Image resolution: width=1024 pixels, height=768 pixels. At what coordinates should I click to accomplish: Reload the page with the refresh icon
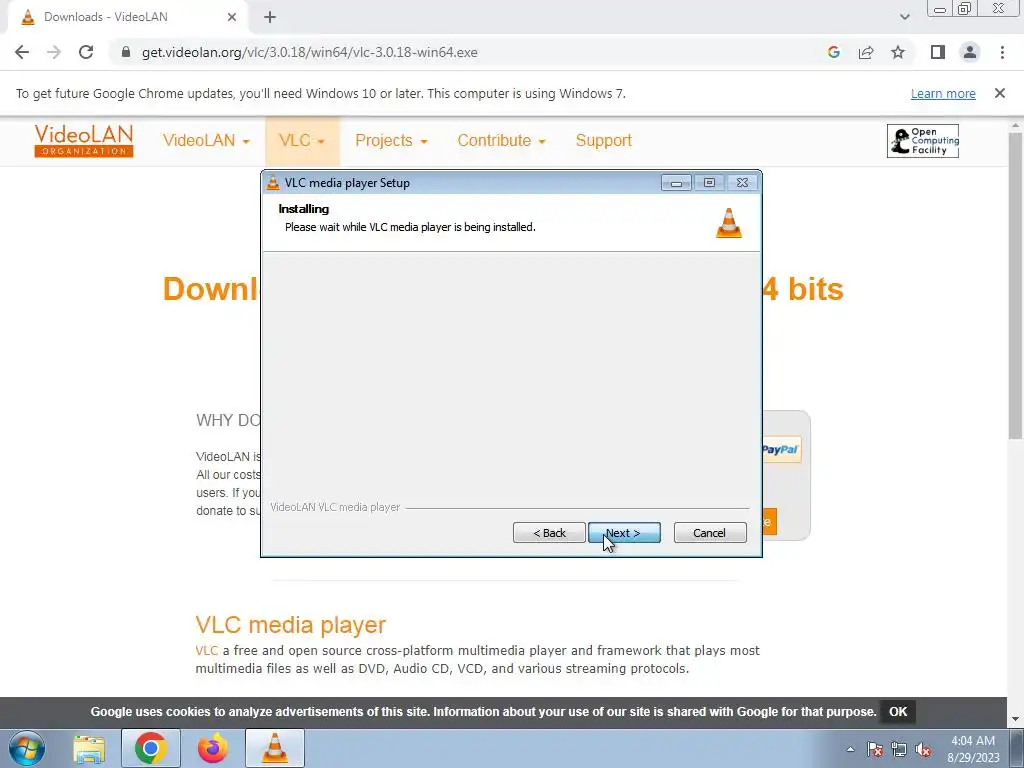86,52
